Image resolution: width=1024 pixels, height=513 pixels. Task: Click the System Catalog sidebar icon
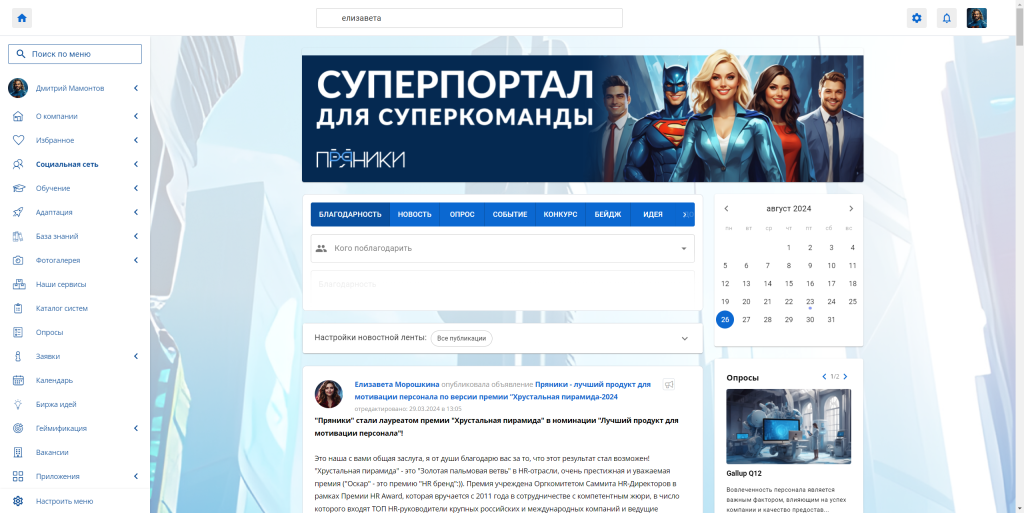pos(18,308)
